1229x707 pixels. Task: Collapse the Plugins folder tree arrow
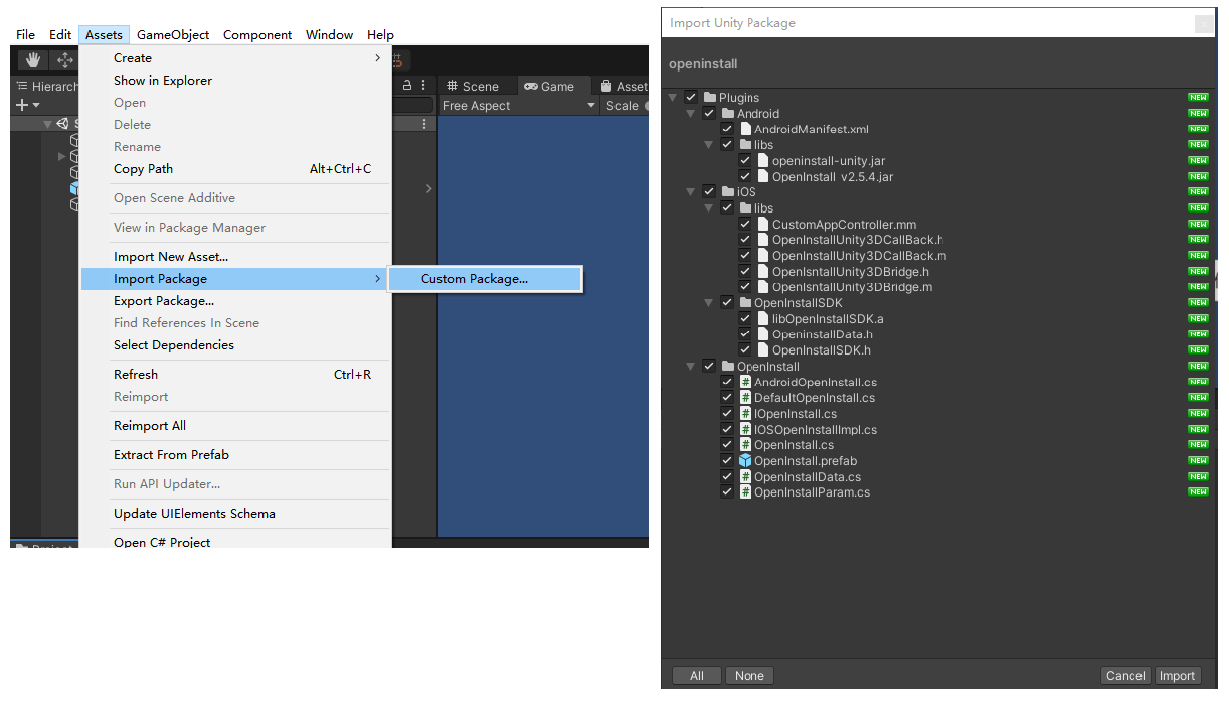(673, 98)
